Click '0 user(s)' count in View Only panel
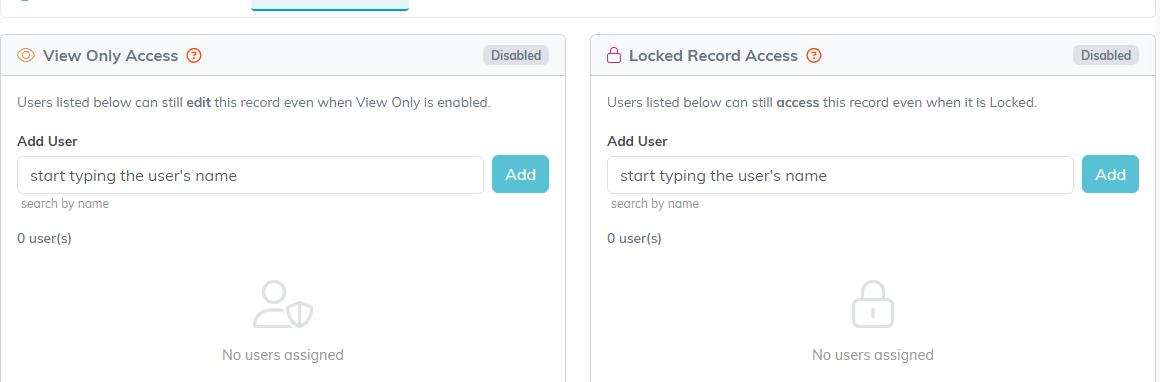This screenshot has width=1160, height=382. coord(44,238)
